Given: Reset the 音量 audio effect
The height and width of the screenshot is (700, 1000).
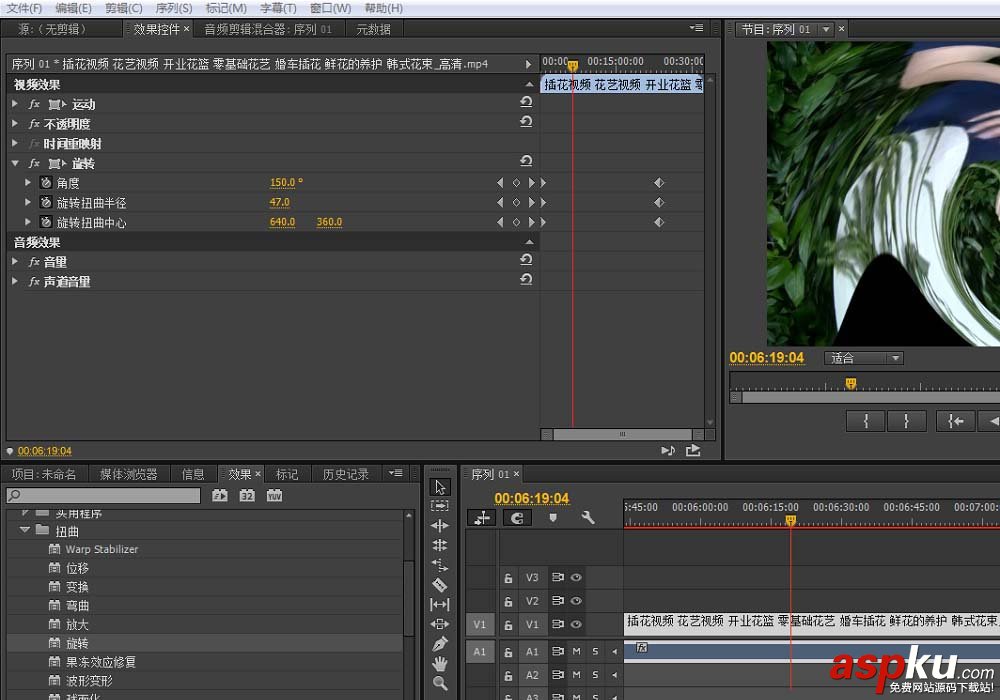Looking at the screenshot, I should [526, 259].
